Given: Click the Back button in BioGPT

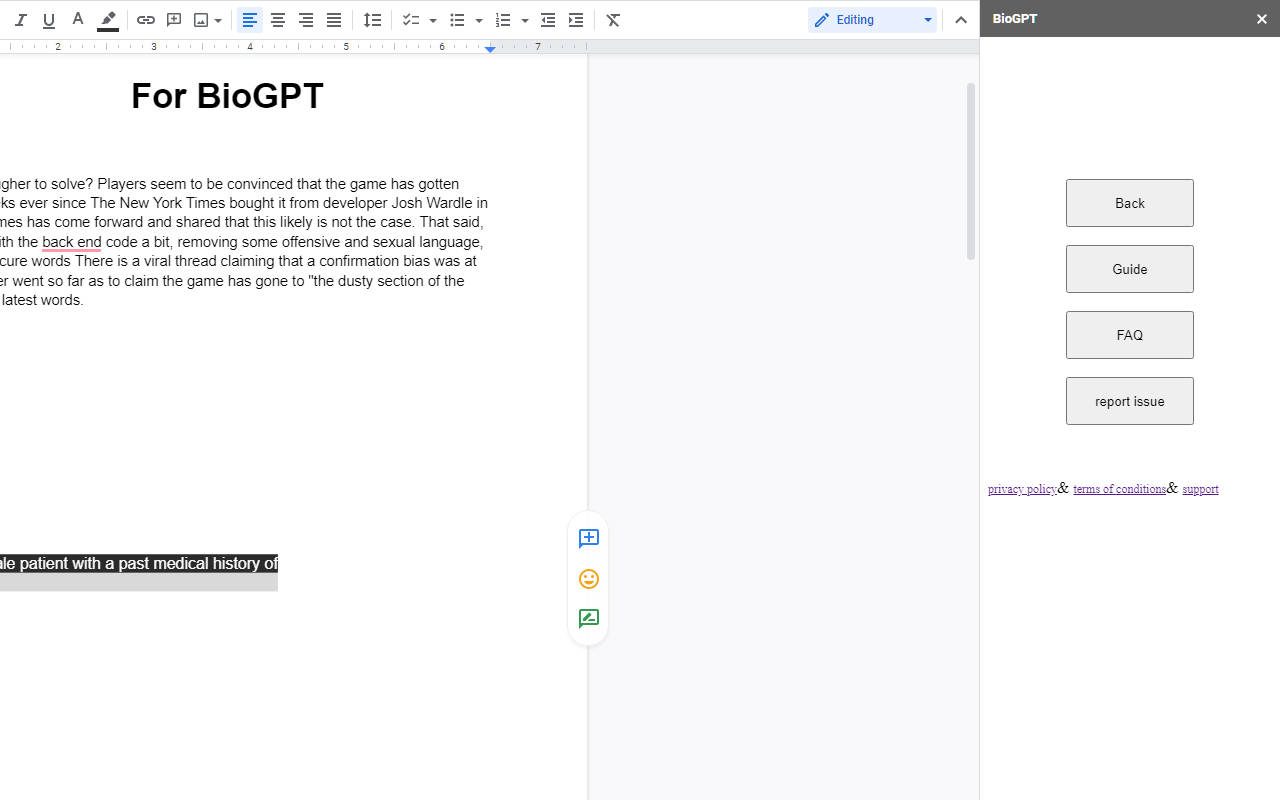Looking at the screenshot, I should [x=1130, y=203].
